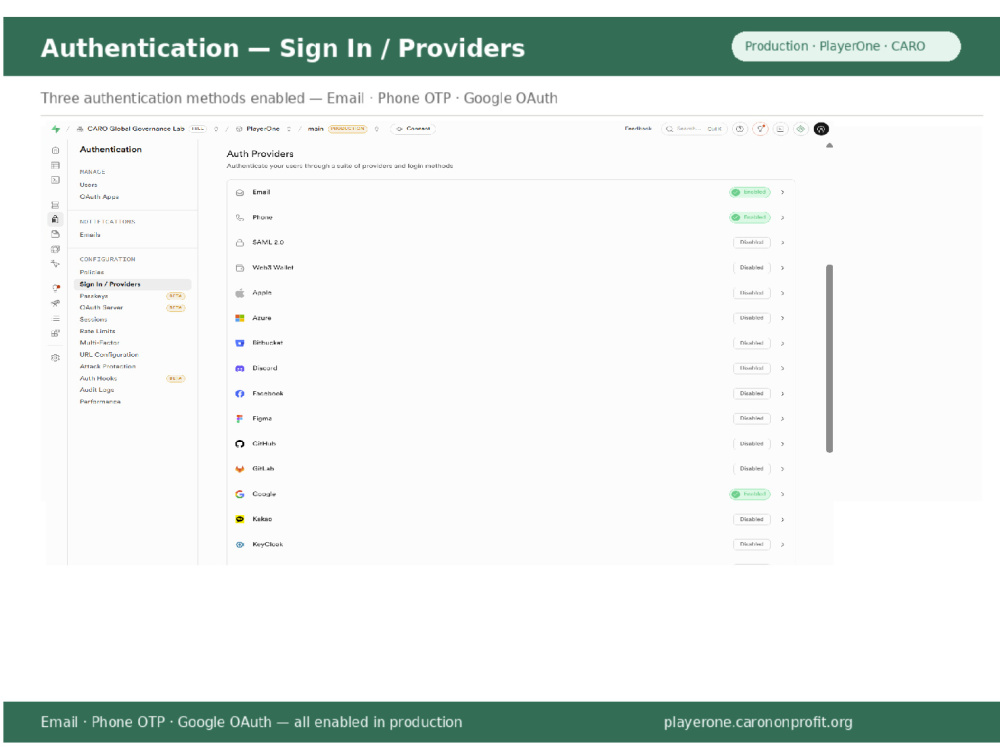This screenshot has width=1000, height=750.
Task: Click the Google logo icon
Action: pyautogui.click(x=240, y=494)
